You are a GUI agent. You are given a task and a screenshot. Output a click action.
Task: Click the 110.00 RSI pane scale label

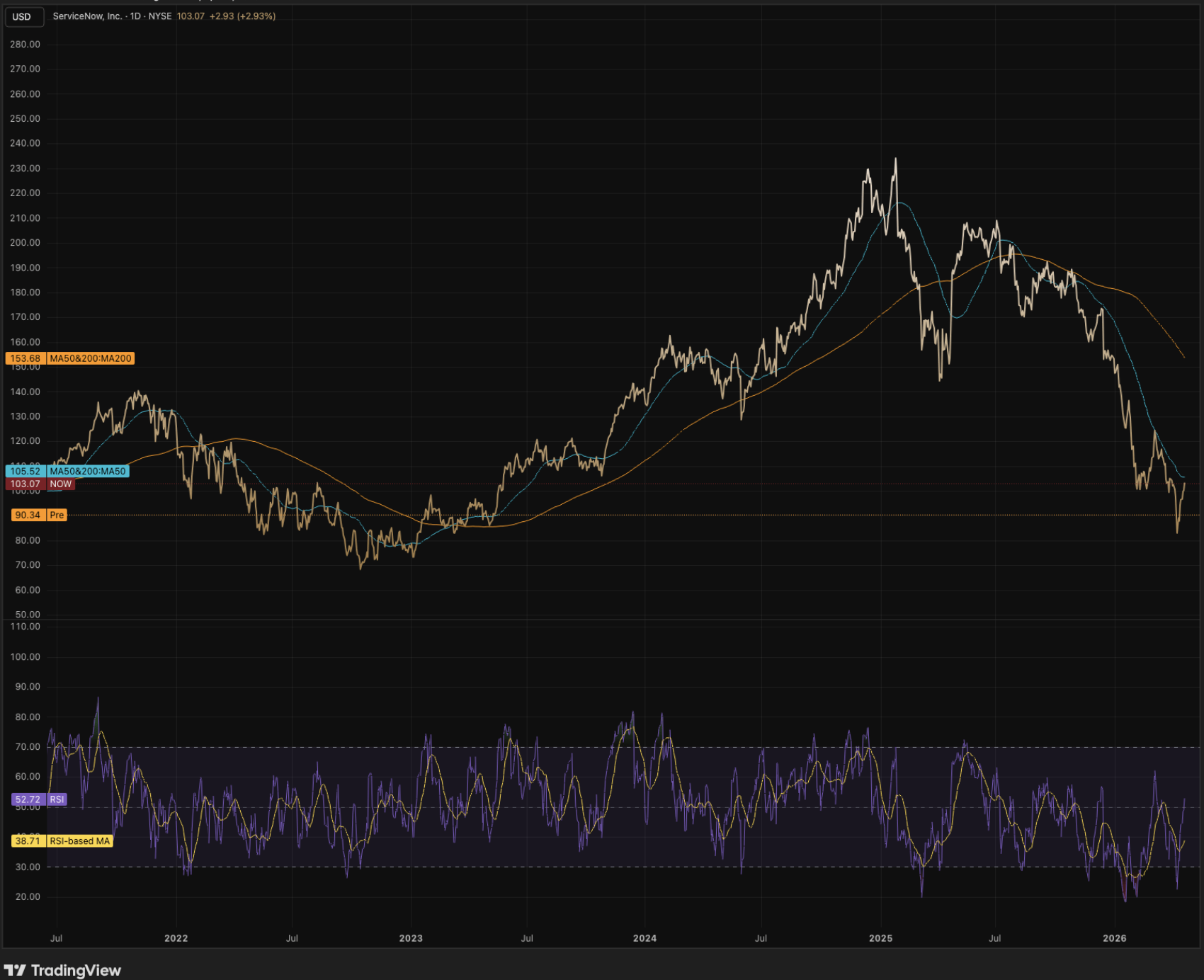click(x=25, y=627)
